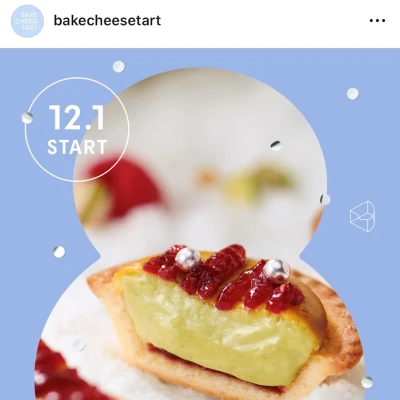The height and width of the screenshot is (400, 400).
Task: Click the outlined cube logo watermark
Action: click(362, 216)
